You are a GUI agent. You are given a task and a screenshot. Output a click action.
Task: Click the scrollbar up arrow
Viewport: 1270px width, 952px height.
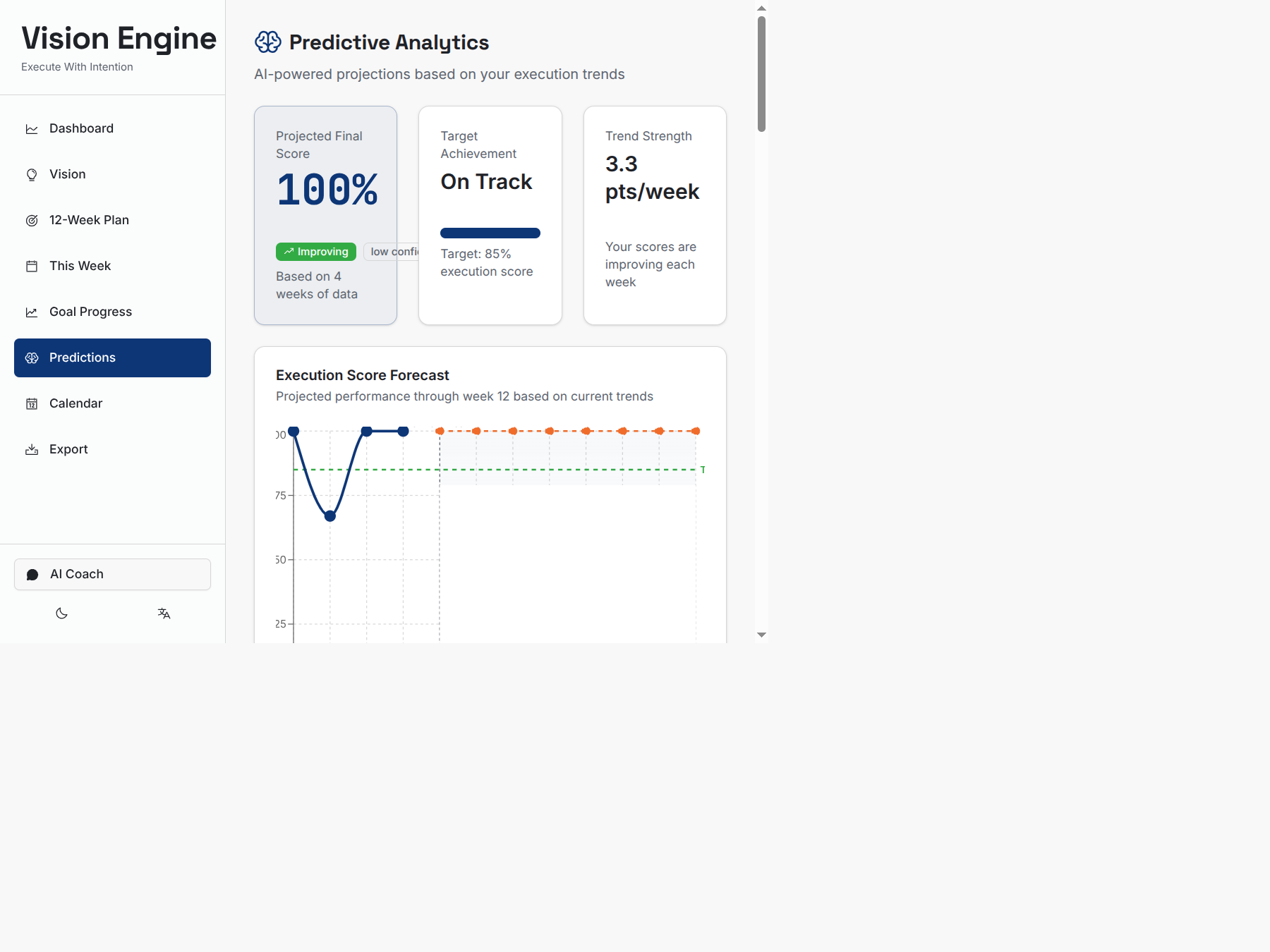[x=761, y=8]
